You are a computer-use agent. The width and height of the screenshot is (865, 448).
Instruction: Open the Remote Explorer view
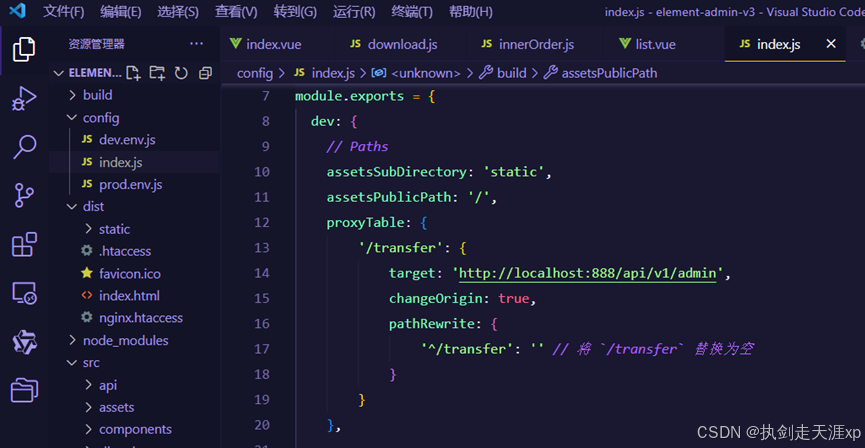[x=24, y=294]
